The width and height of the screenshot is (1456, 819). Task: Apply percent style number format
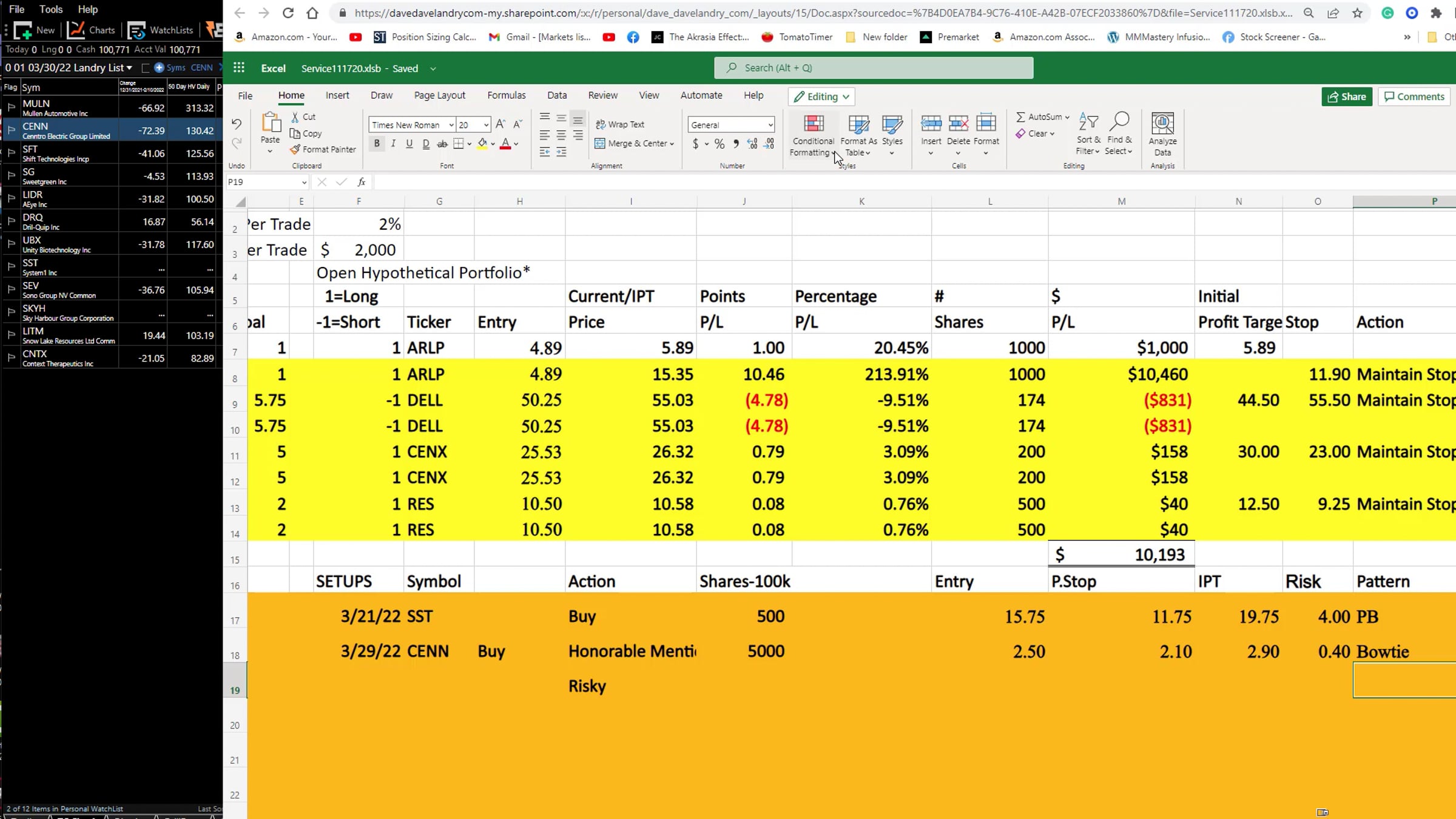[x=720, y=144]
